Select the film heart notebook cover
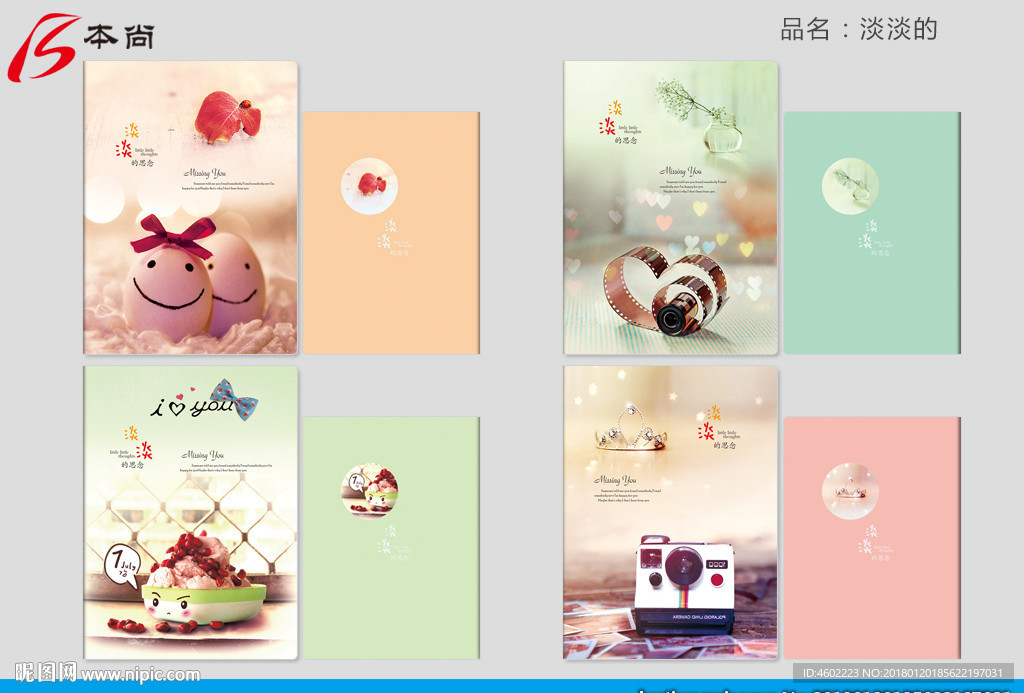Screen dimensions: 1024x693 pos(671,208)
